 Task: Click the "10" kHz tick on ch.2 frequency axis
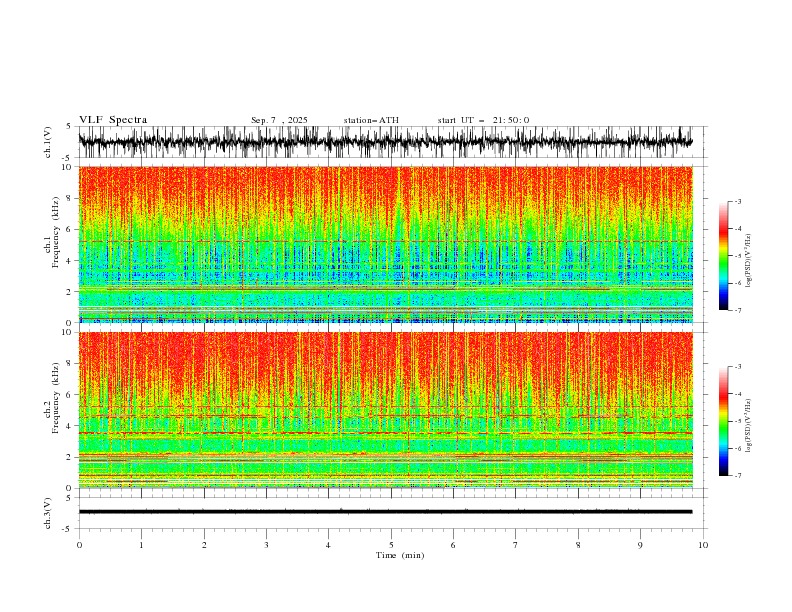67,332
